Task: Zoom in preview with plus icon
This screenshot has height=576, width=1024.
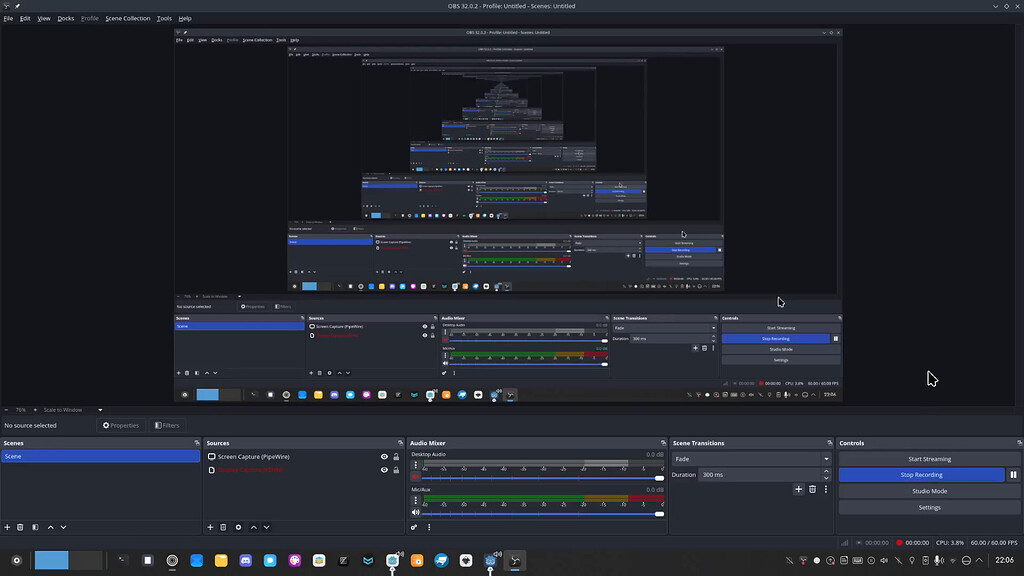Action: click(x=35, y=410)
